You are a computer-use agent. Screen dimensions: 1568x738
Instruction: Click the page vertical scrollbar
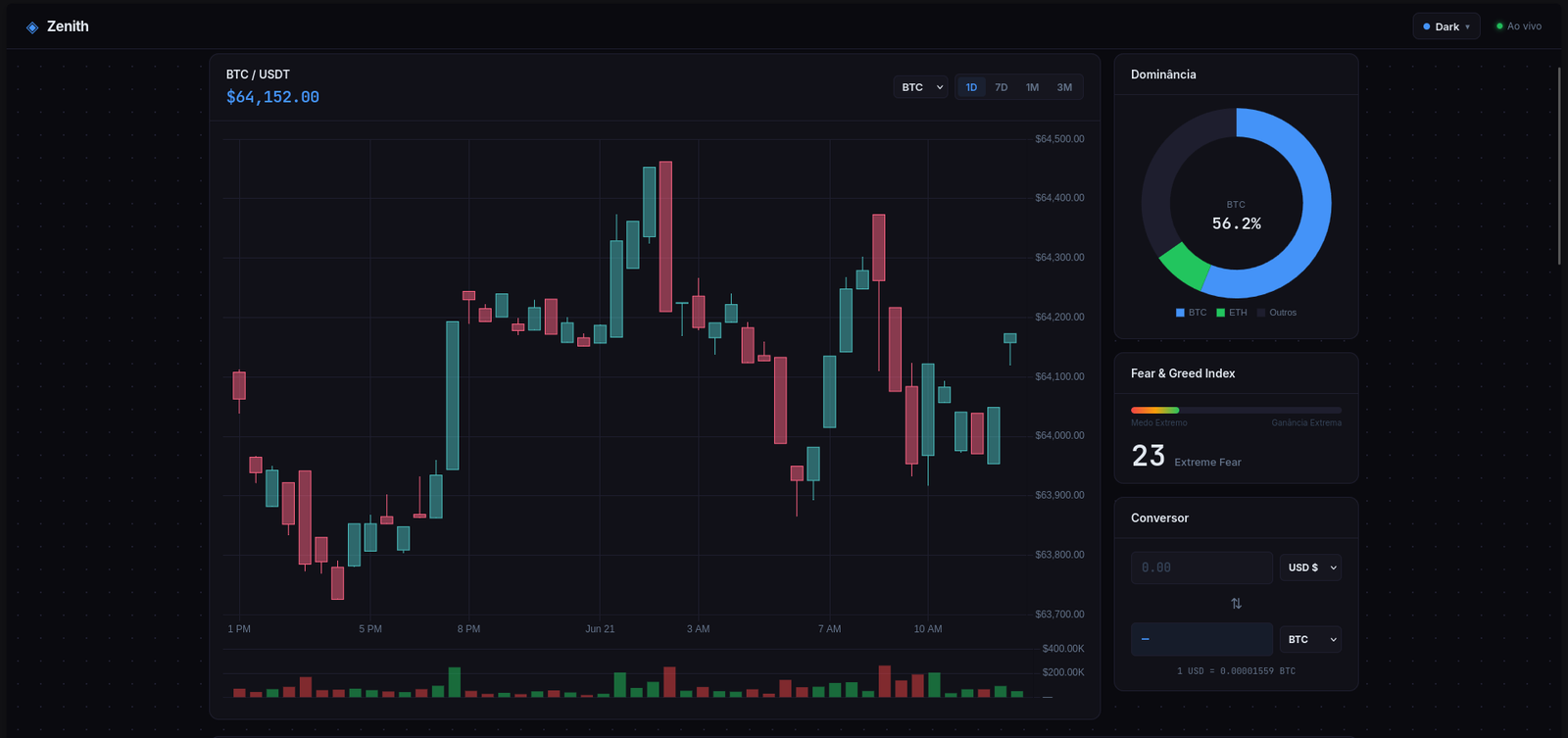(x=1559, y=166)
